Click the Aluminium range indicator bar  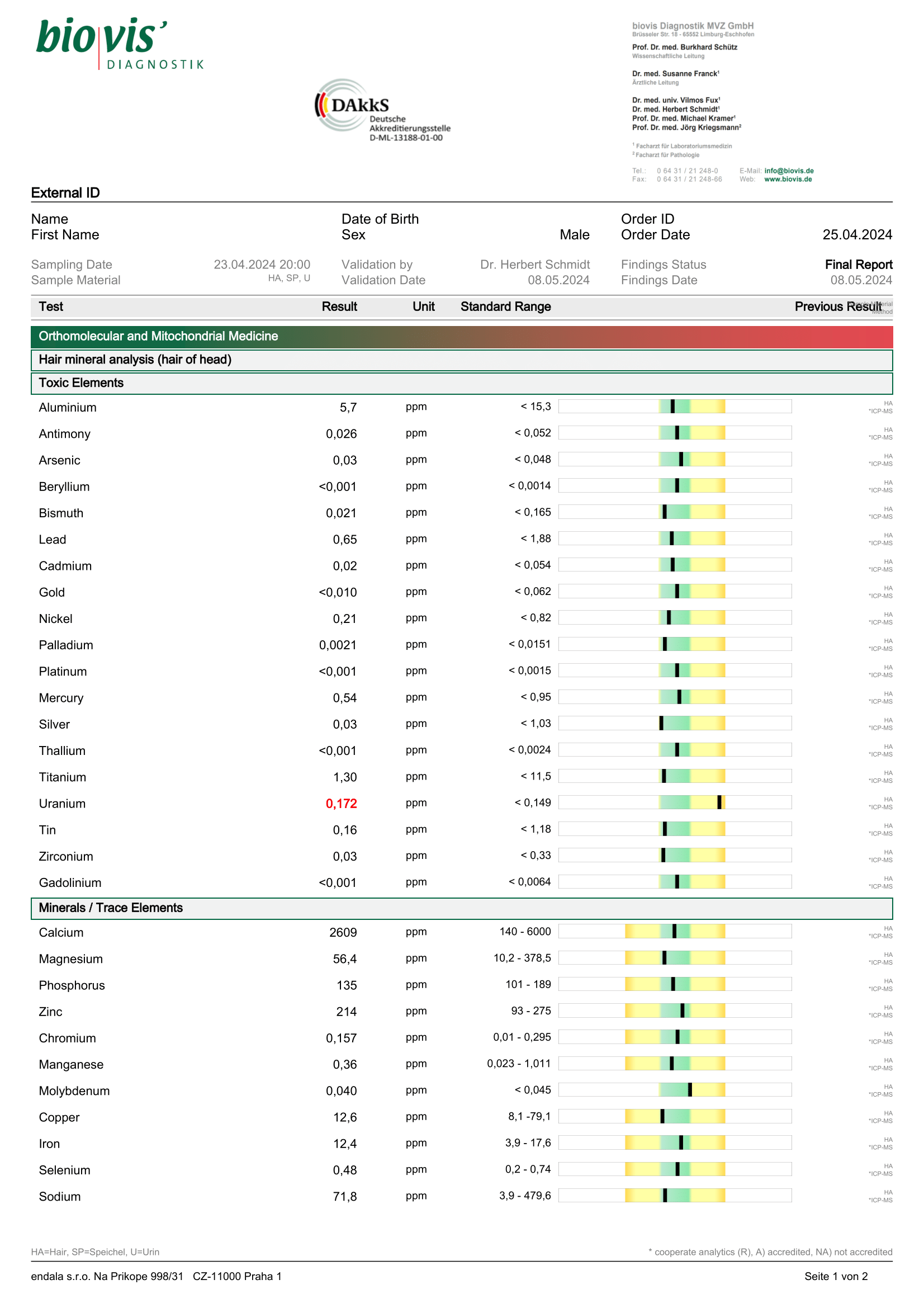tap(675, 407)
